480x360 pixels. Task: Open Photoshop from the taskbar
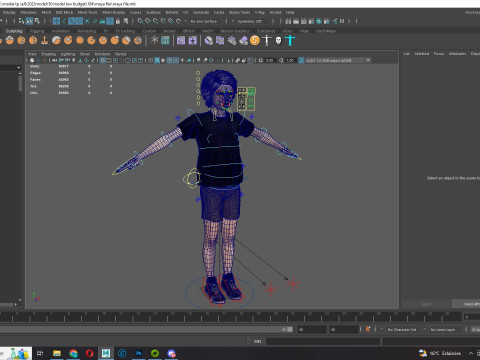[138, 353]
